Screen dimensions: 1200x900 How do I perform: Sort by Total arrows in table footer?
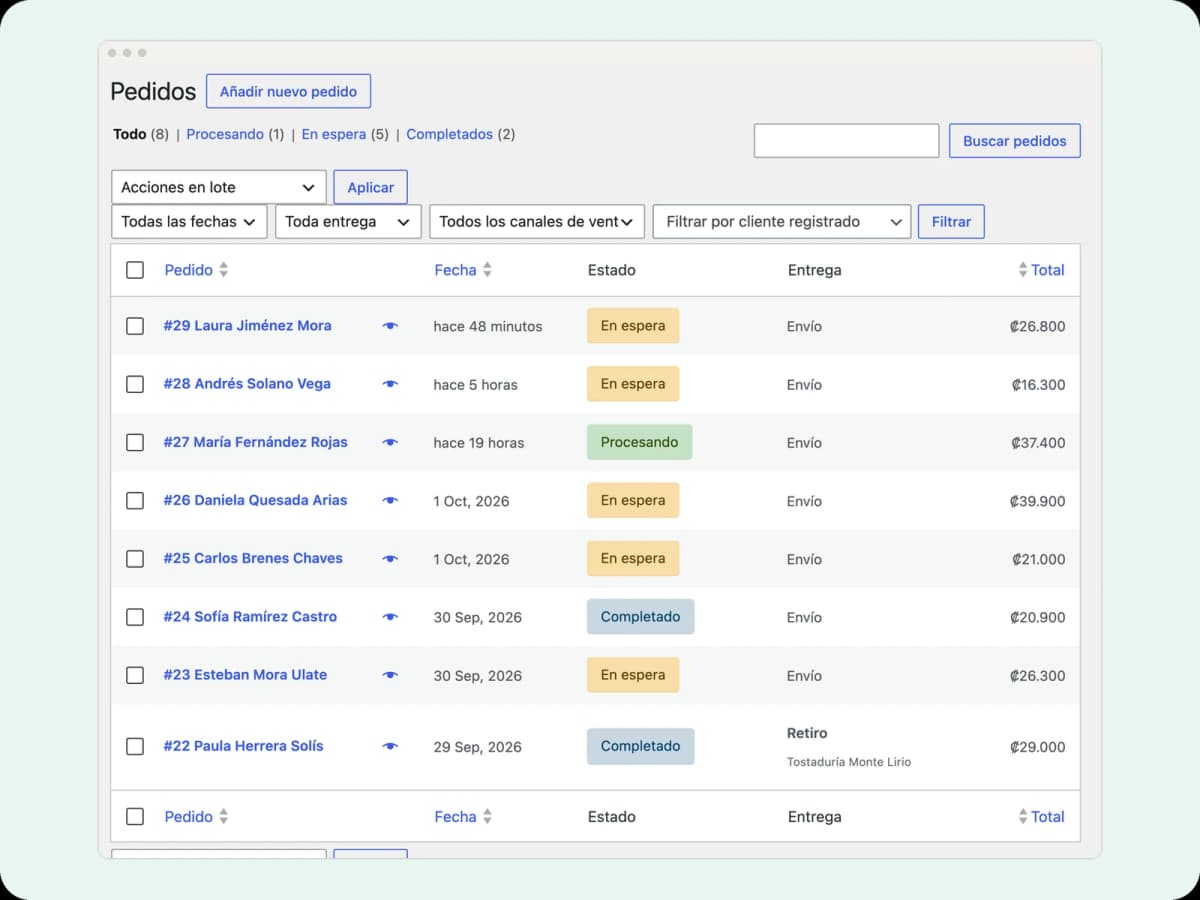(1022, 817)
